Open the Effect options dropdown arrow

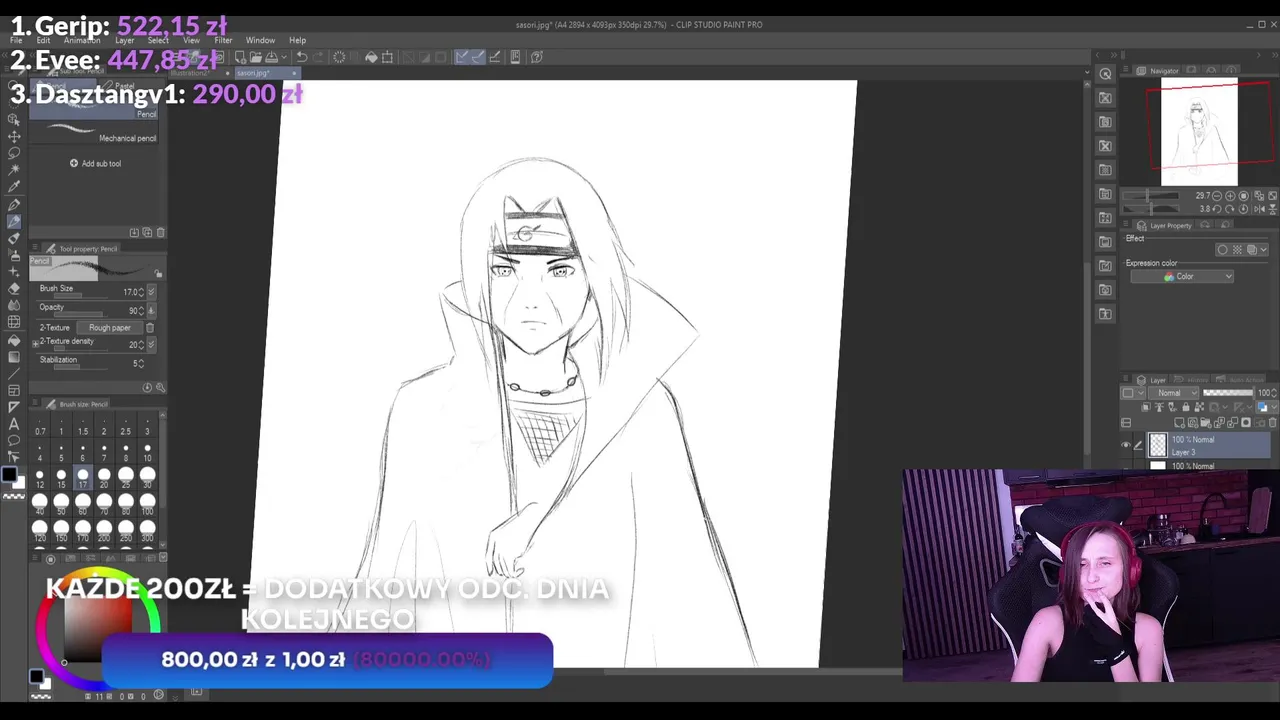1264,249
